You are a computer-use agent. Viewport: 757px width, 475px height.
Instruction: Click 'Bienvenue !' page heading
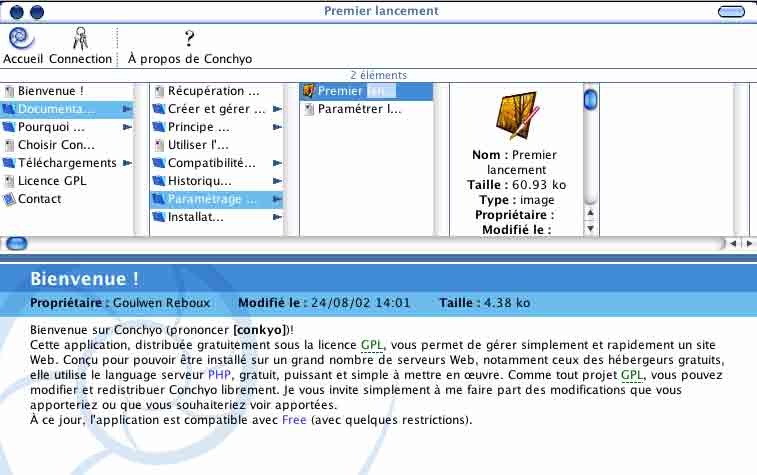tap(84, 279)
